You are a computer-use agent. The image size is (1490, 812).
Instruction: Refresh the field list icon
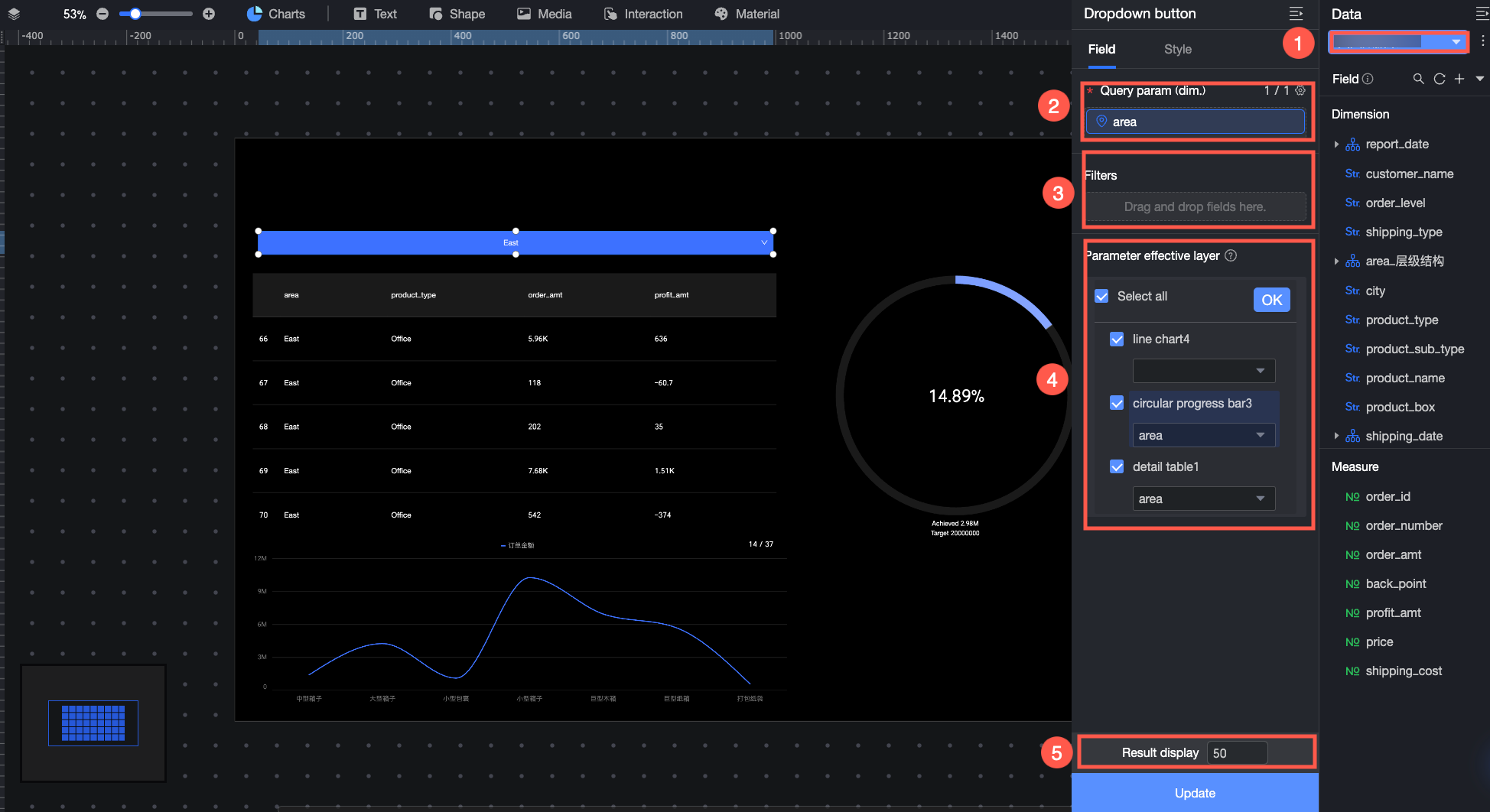pyautogui.click(x=1439, y=79)
